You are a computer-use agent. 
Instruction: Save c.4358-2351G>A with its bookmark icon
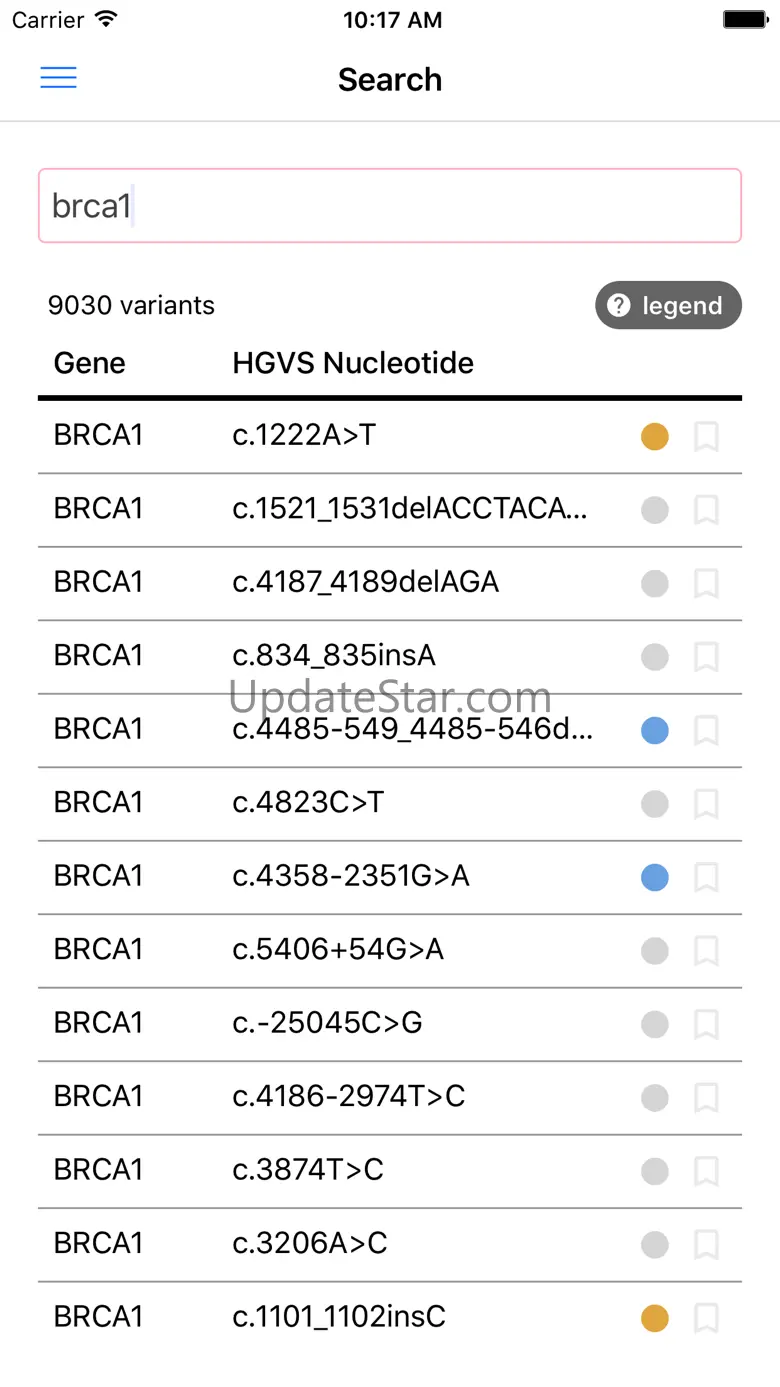(706, 878)
